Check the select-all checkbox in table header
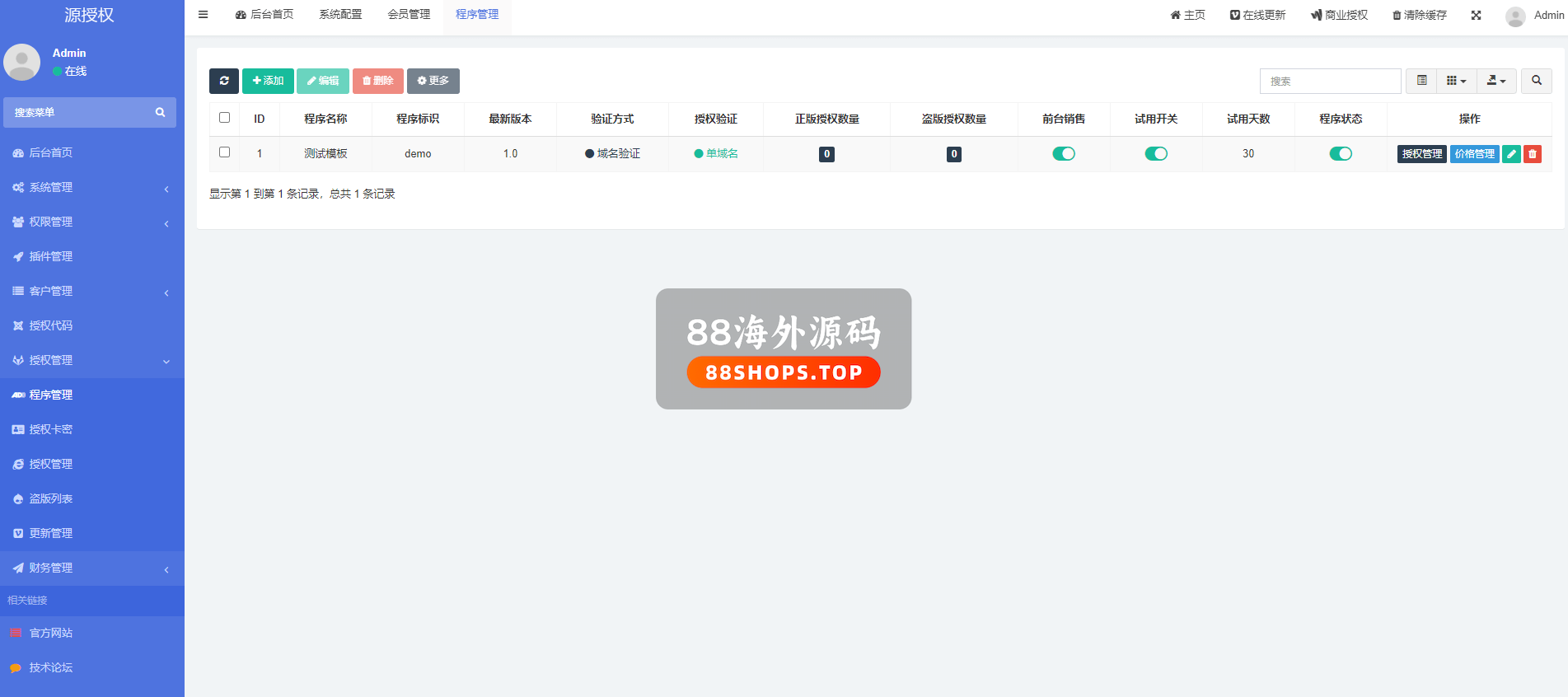Viewport: 1568px width, 697px height. click(224, 118)
